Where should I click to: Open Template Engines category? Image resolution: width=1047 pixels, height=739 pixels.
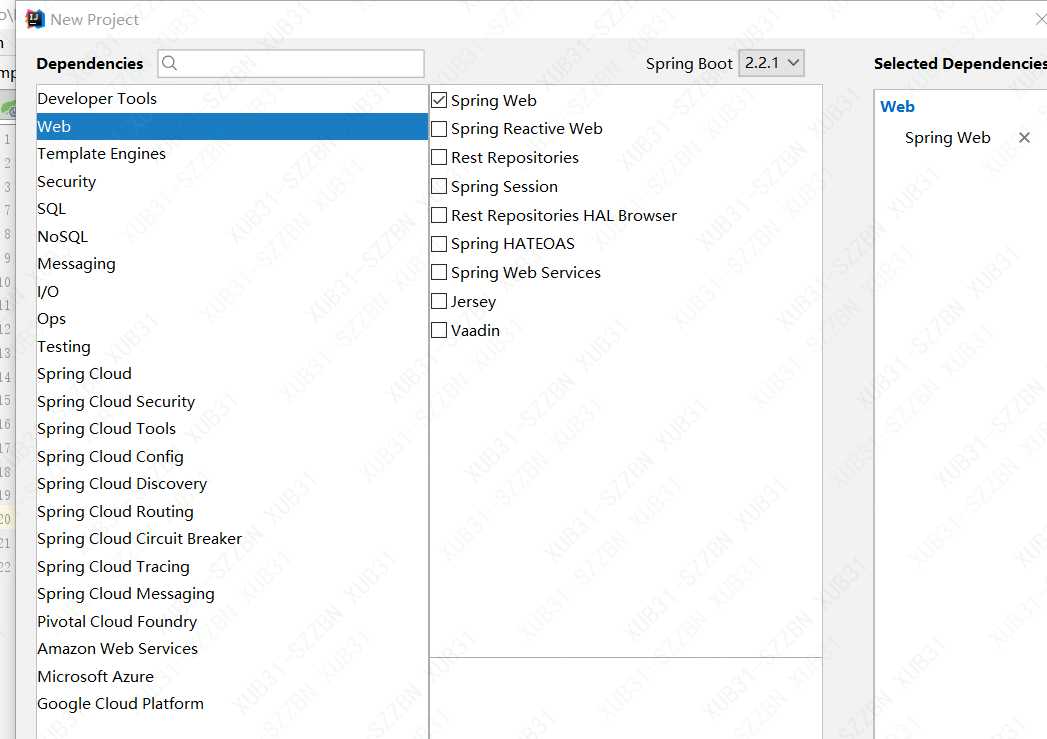tap(232, 154)
